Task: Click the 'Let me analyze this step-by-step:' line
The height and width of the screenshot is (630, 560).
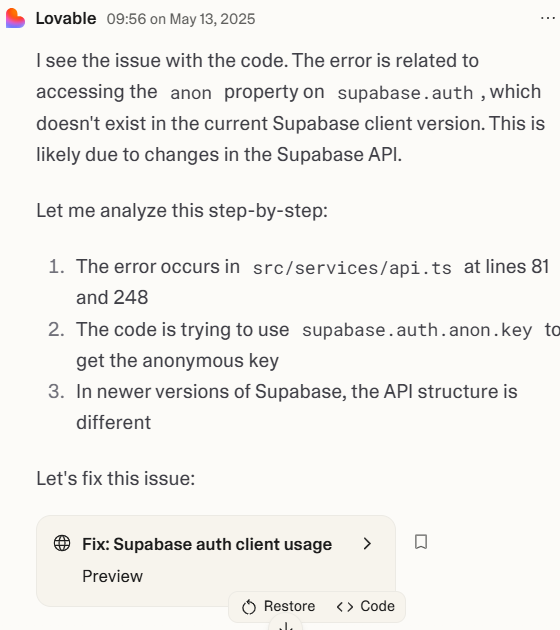Action: (x=182, y=211)
